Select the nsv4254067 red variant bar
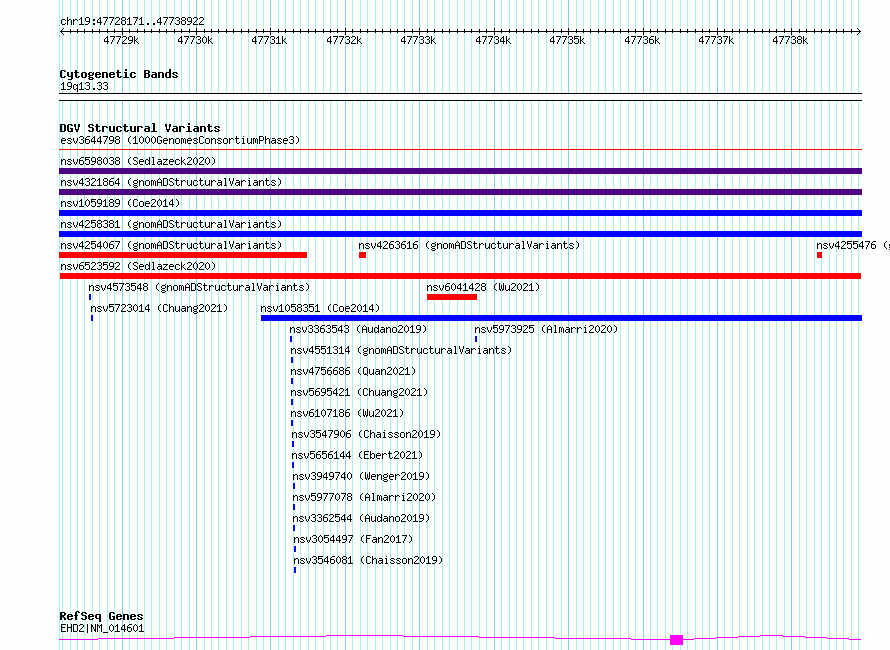 point(183,255)
